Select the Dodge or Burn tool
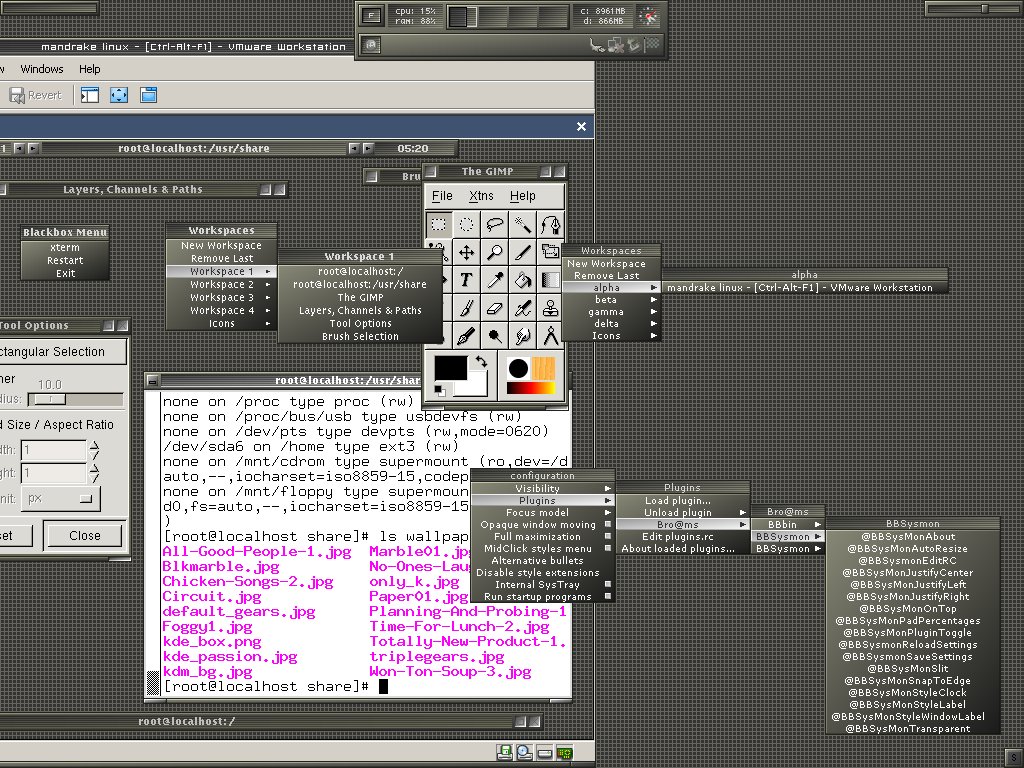This screenshot has height=768, width=1024. click(494, 336)
